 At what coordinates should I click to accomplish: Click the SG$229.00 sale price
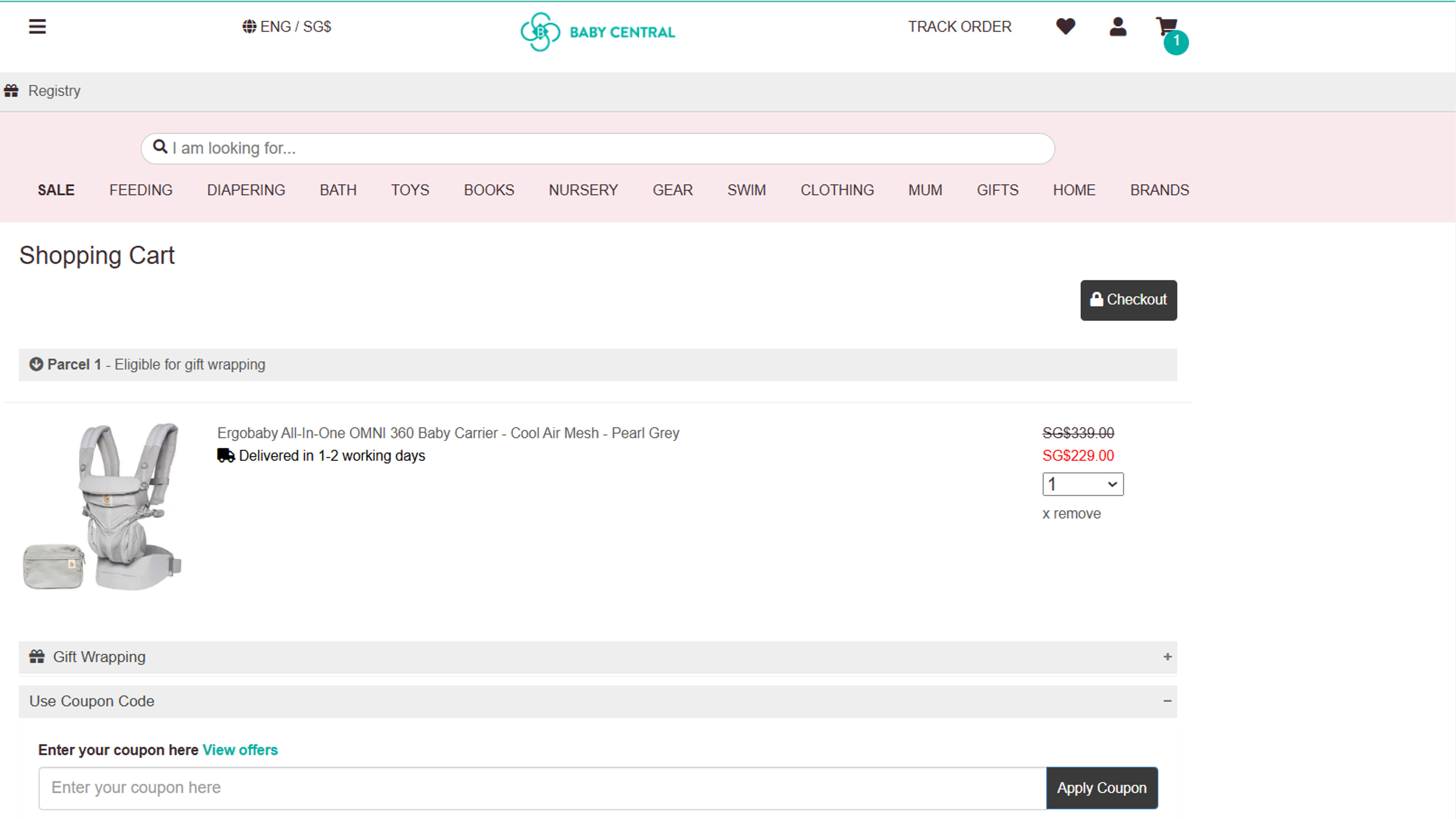click(1078, 455)
